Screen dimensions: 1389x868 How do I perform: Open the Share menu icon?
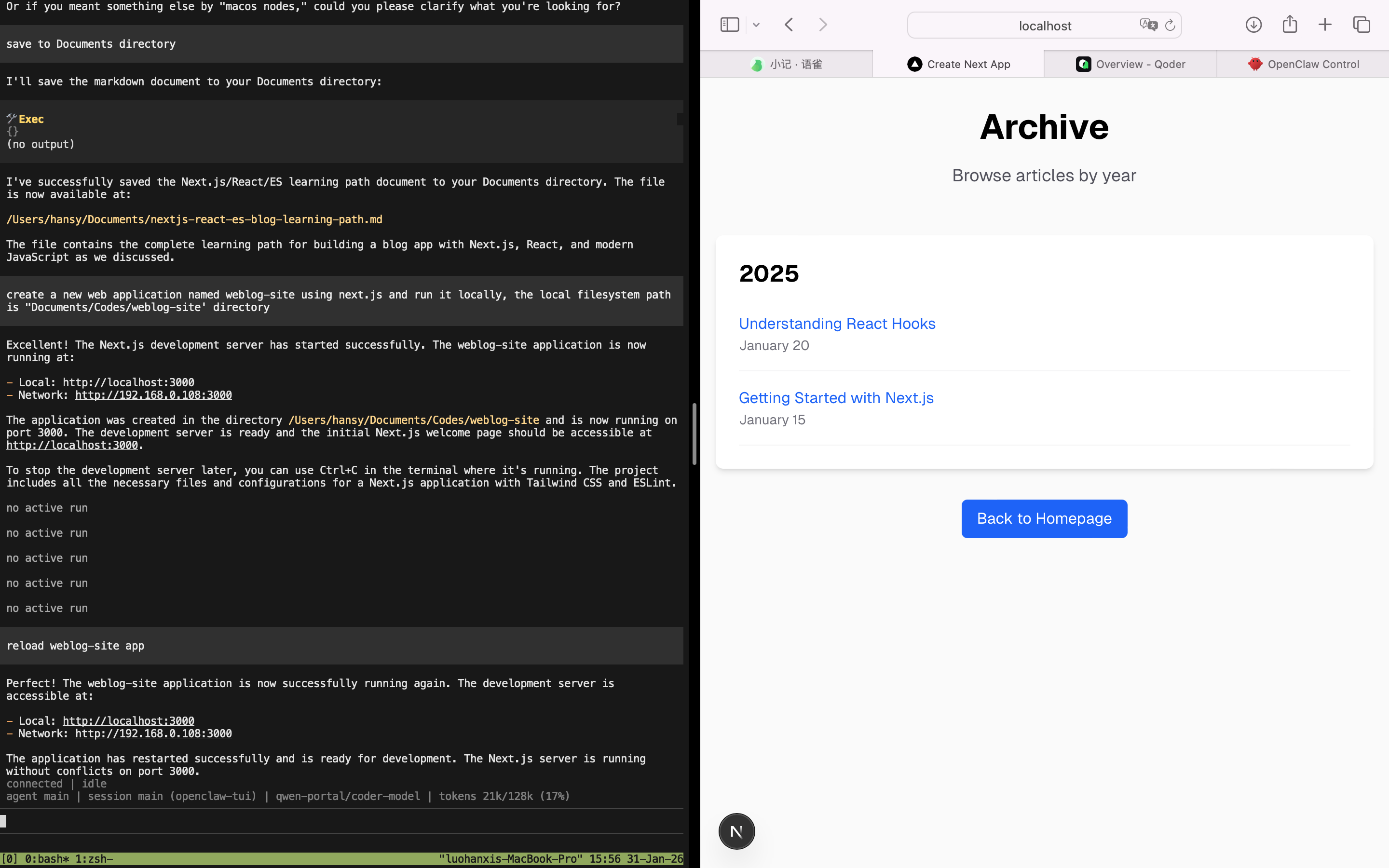tap(1290, 25)
